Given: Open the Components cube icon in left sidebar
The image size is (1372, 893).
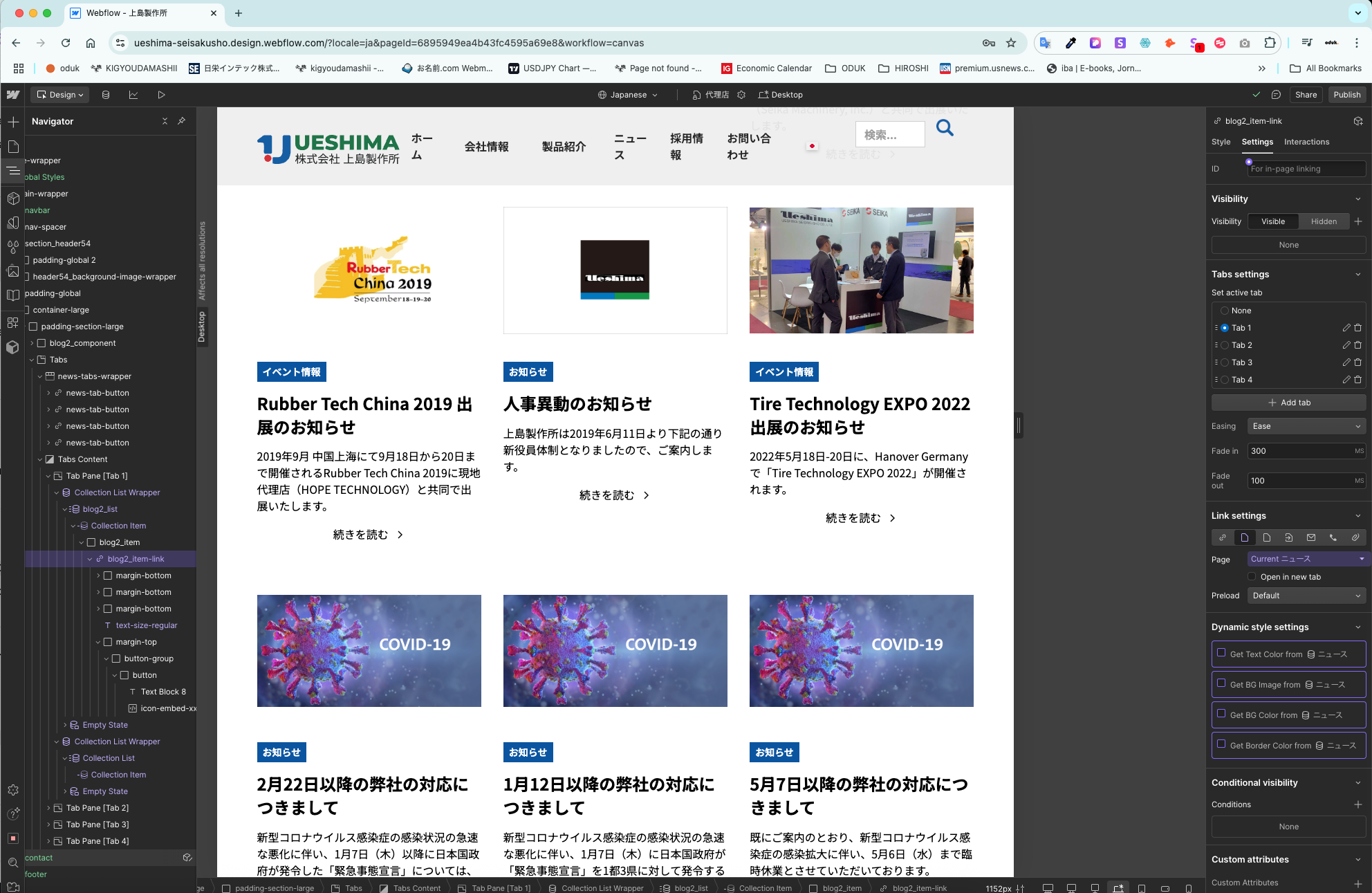Looking at the screenshot, I should [x=13, y=198].
